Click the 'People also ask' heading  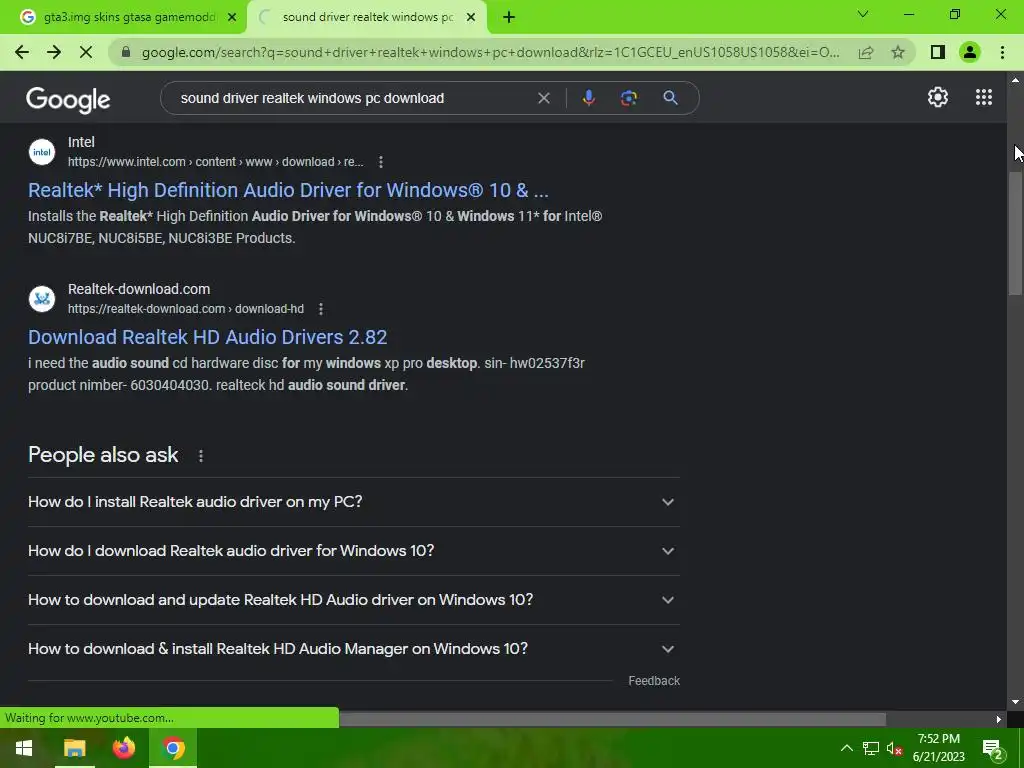tap(103, 455)
